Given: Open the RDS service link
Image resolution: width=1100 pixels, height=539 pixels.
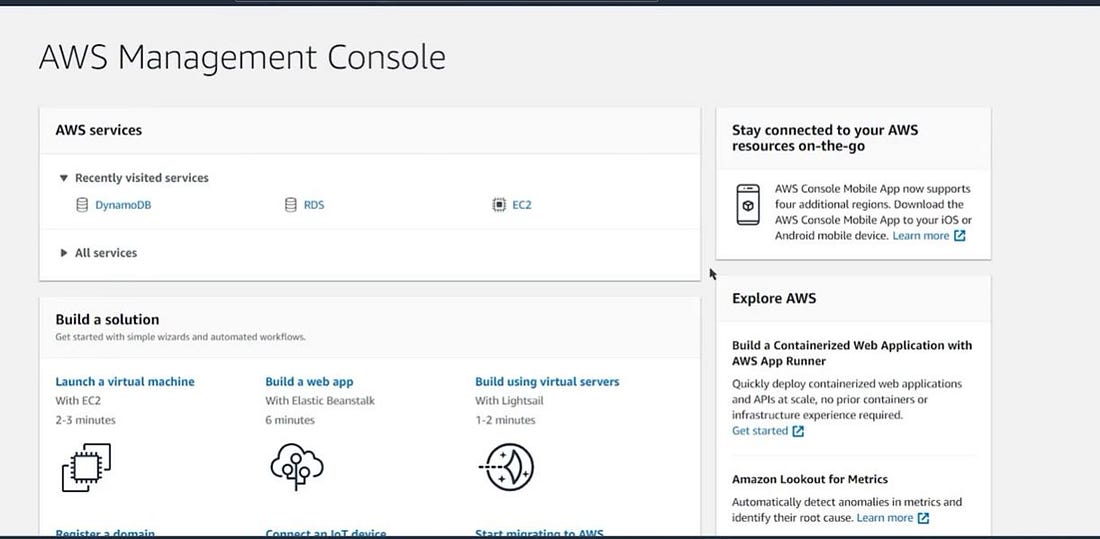Looking at the screenshot, I should (x=314, y=205).
